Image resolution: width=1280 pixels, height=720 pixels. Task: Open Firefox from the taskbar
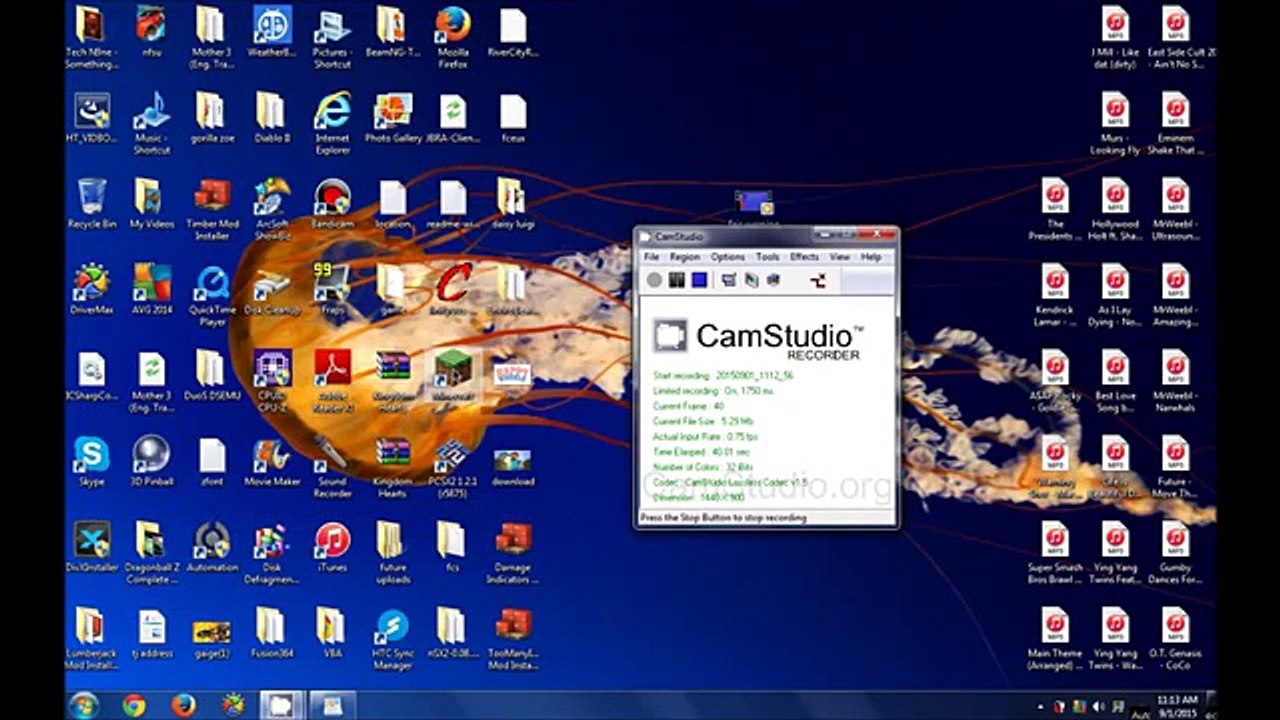(x=182, y=705)
